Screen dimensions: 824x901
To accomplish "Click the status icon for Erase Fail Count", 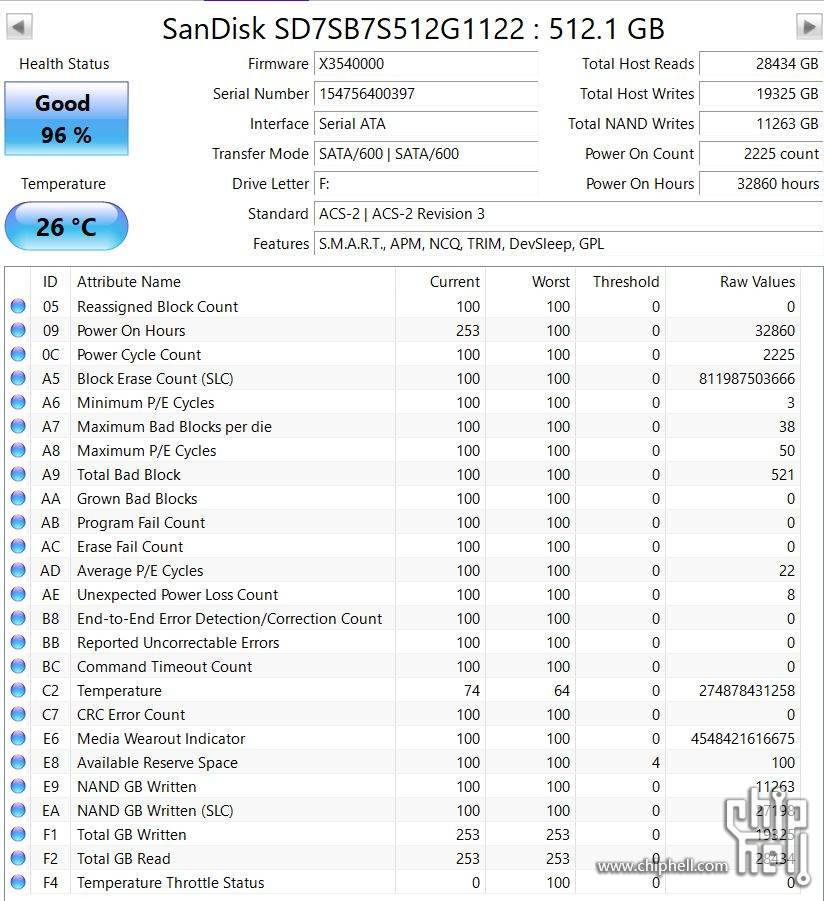I will pyautogui.click(x=18, y=546).
